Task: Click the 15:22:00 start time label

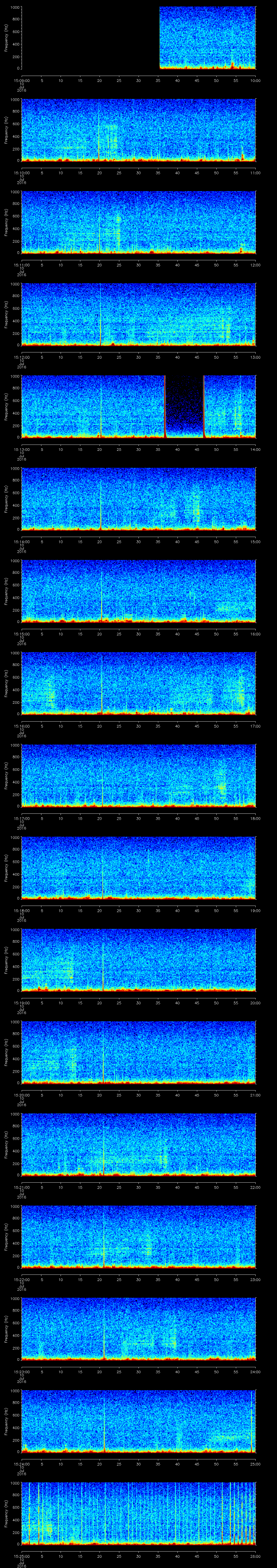Action: pyautogui.click(x=21, y=1278)
